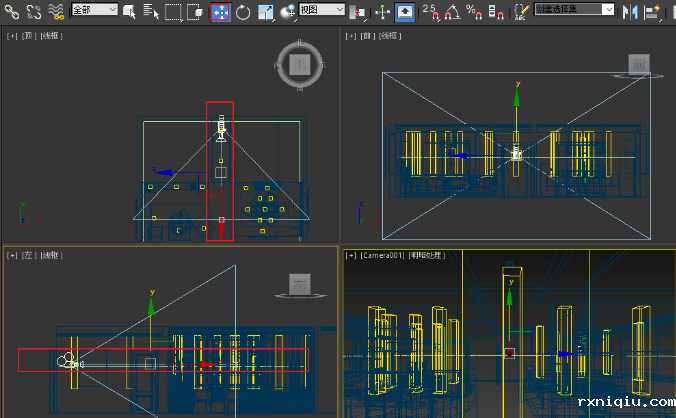
Task: Open the 明暗处理 shading menu
Action: 427,256
